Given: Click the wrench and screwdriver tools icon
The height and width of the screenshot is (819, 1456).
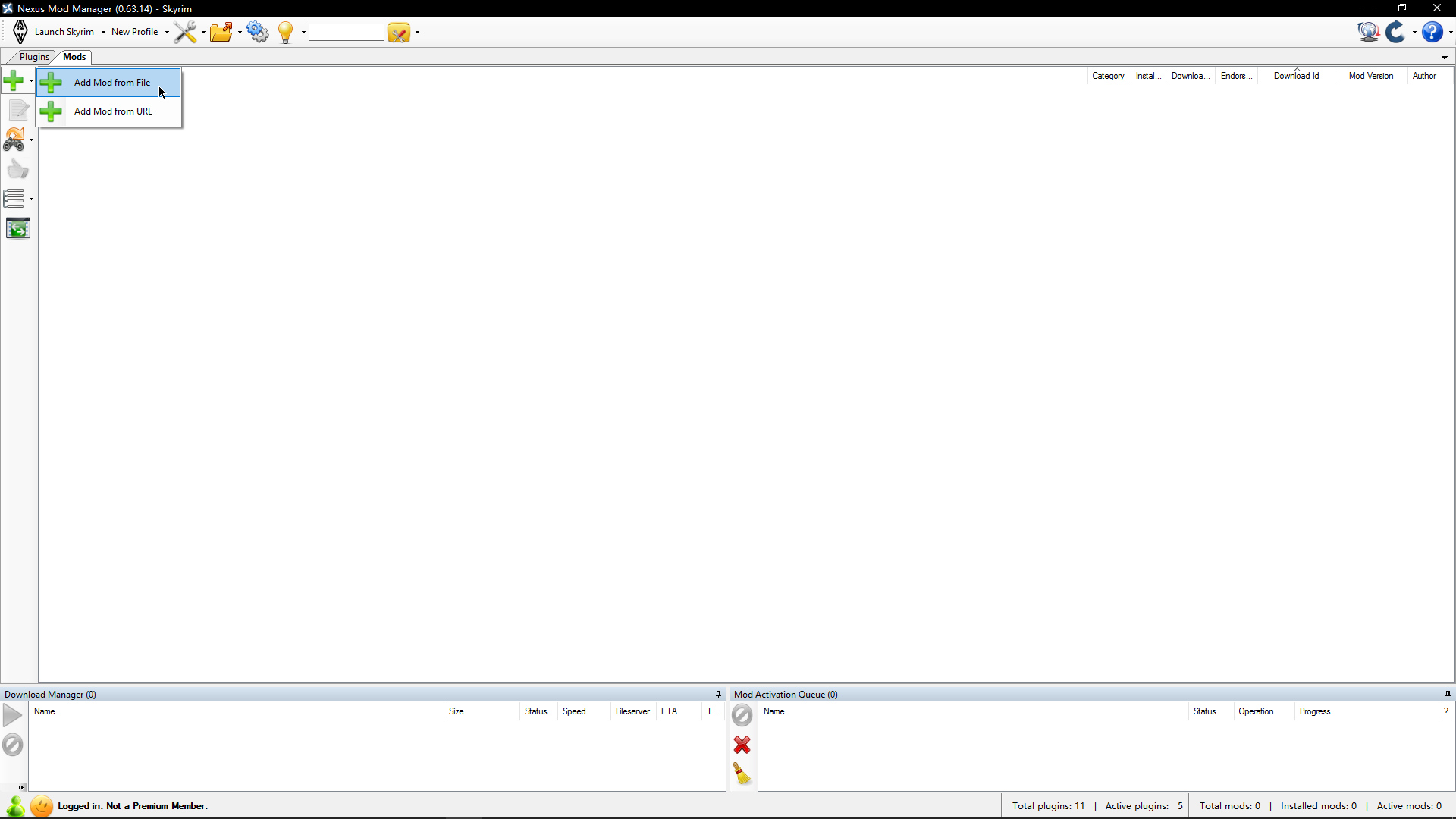Looking at the screenshot, I should click(x=185, y=32).
